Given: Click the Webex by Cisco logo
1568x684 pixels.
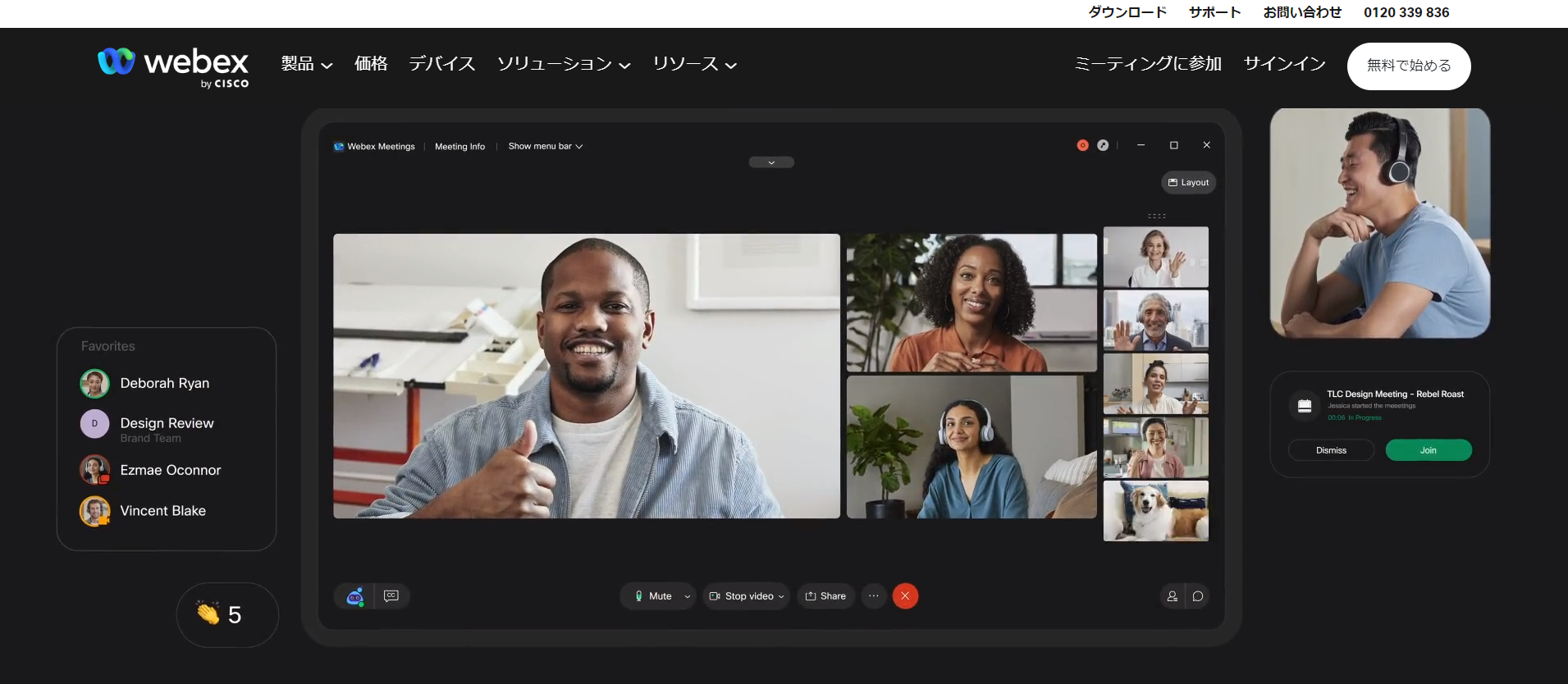Looking at the screenshot, I should click(x=173, y=67).
